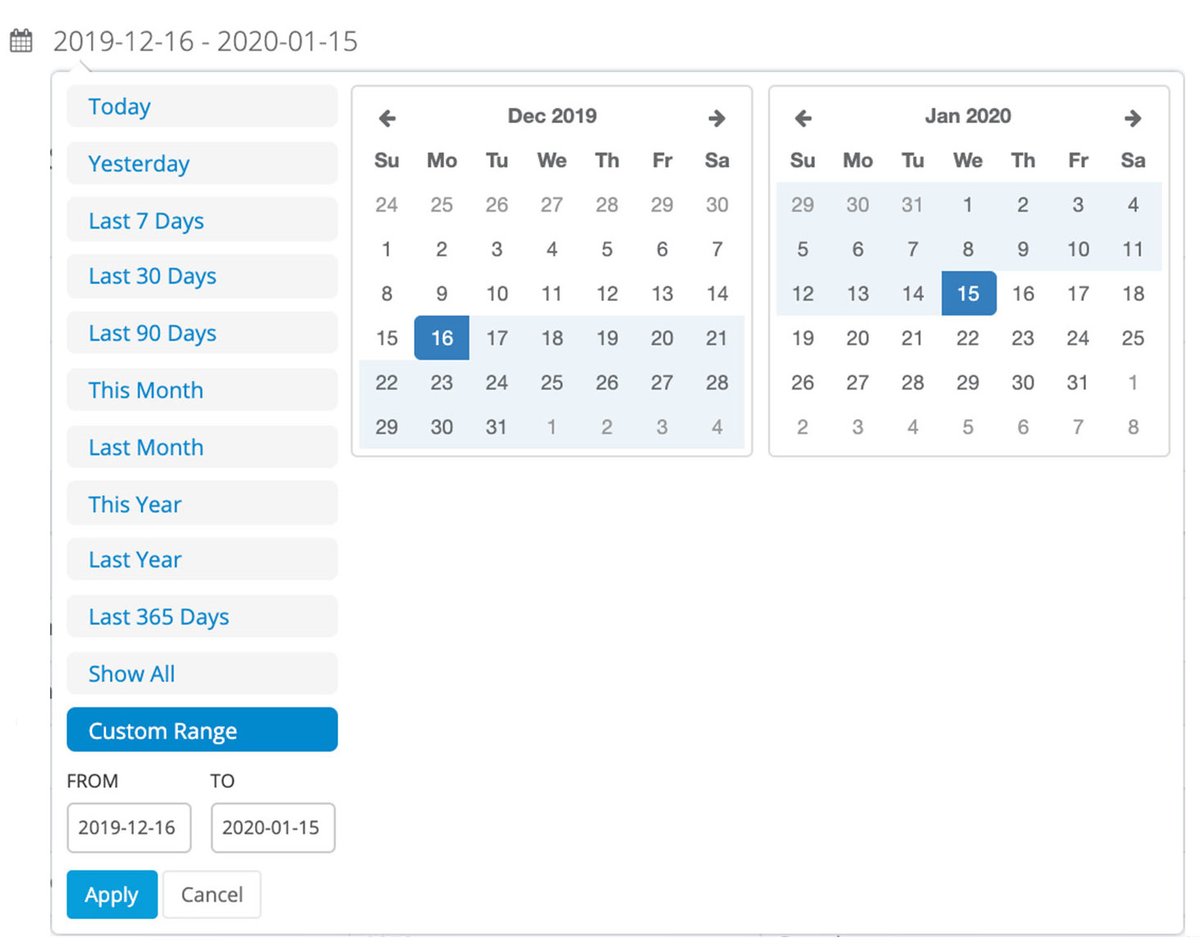The image size is (1200, 951).
Task: Navigate to November using Dec 2019 left arrow
Action: click(x=387, y=117)
